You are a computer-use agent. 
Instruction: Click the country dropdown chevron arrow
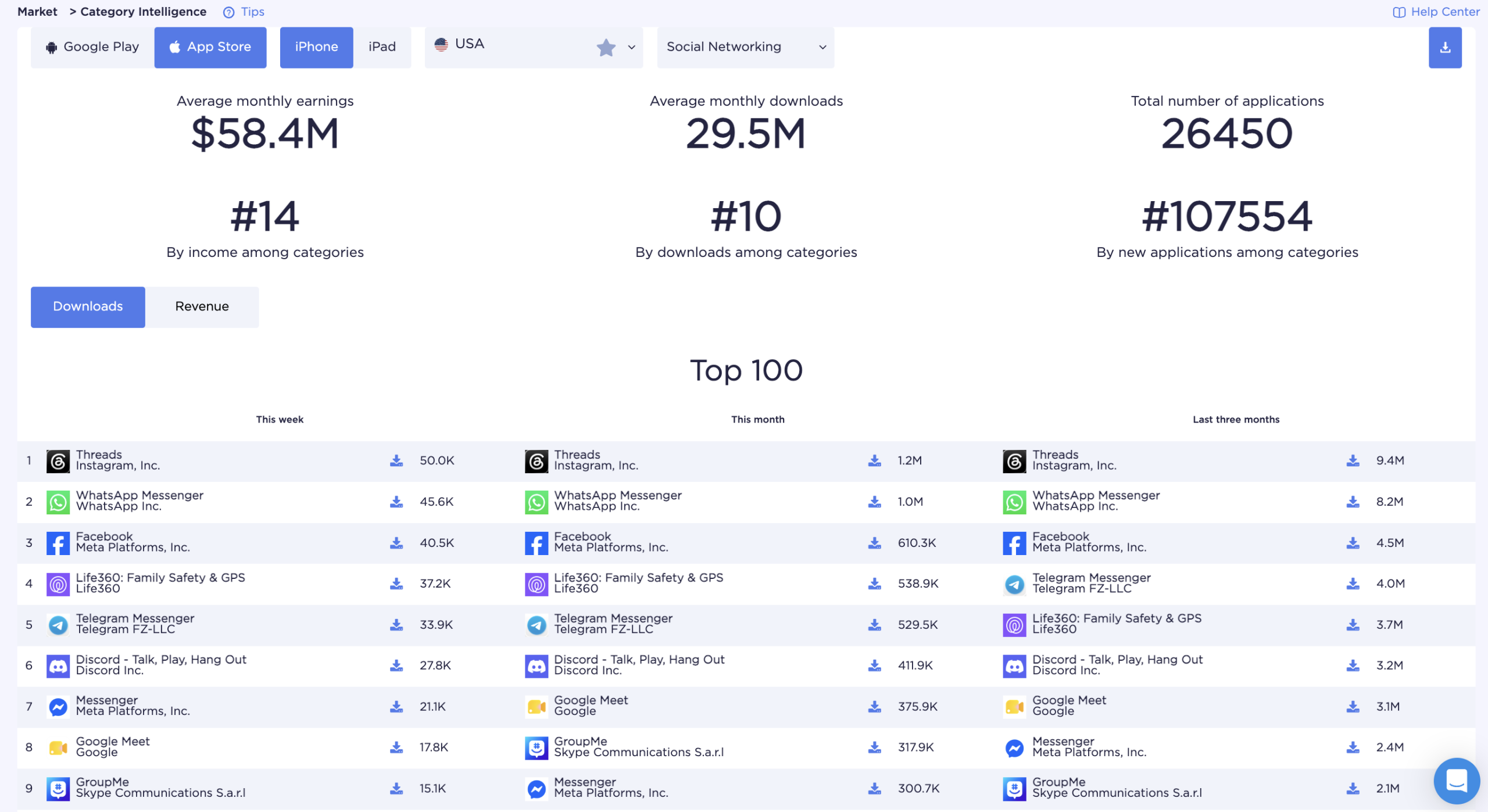(x=631, y=48)
